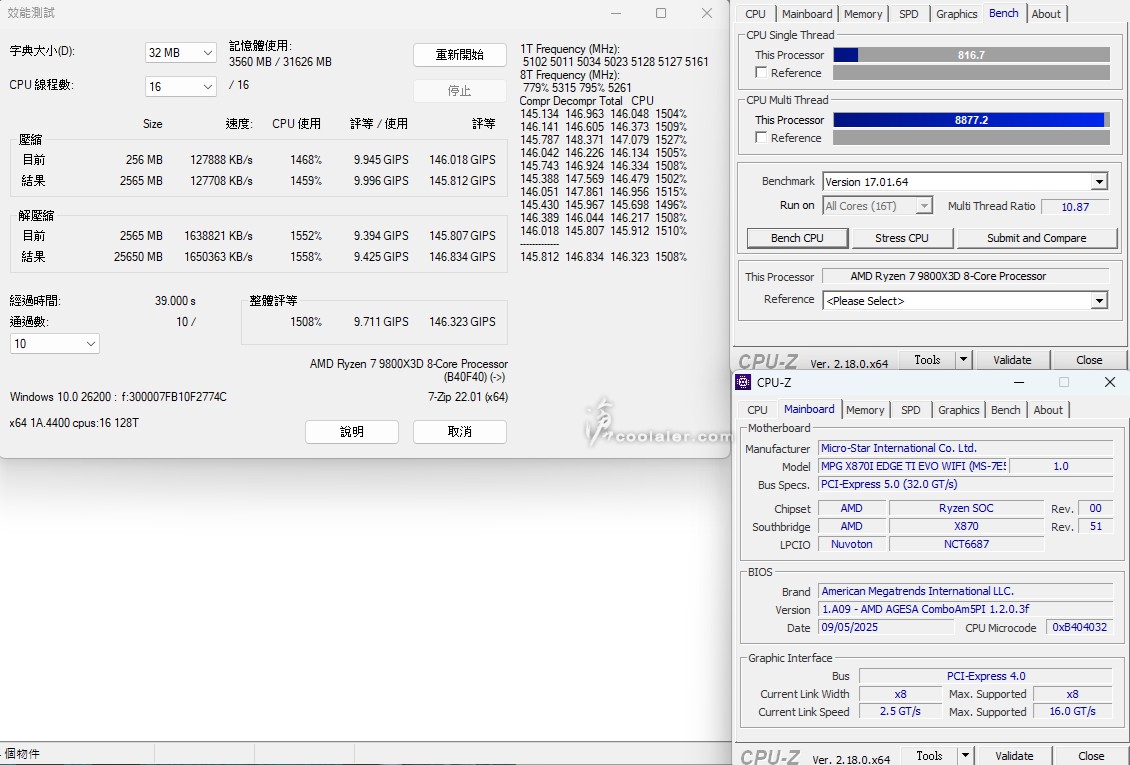Click the Stress CPU button
This screenshot has width=1130, height=765.
(x=902, y=238)
